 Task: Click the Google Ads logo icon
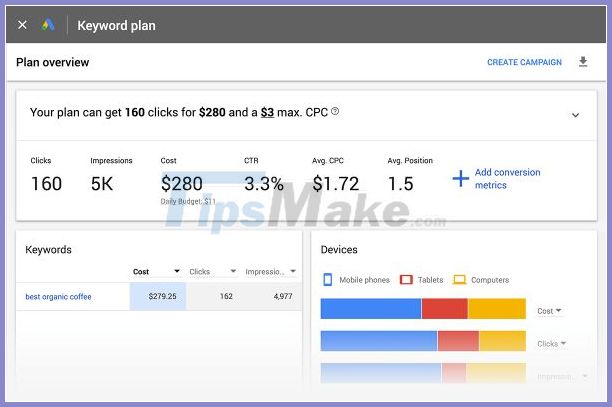(48, 25)
